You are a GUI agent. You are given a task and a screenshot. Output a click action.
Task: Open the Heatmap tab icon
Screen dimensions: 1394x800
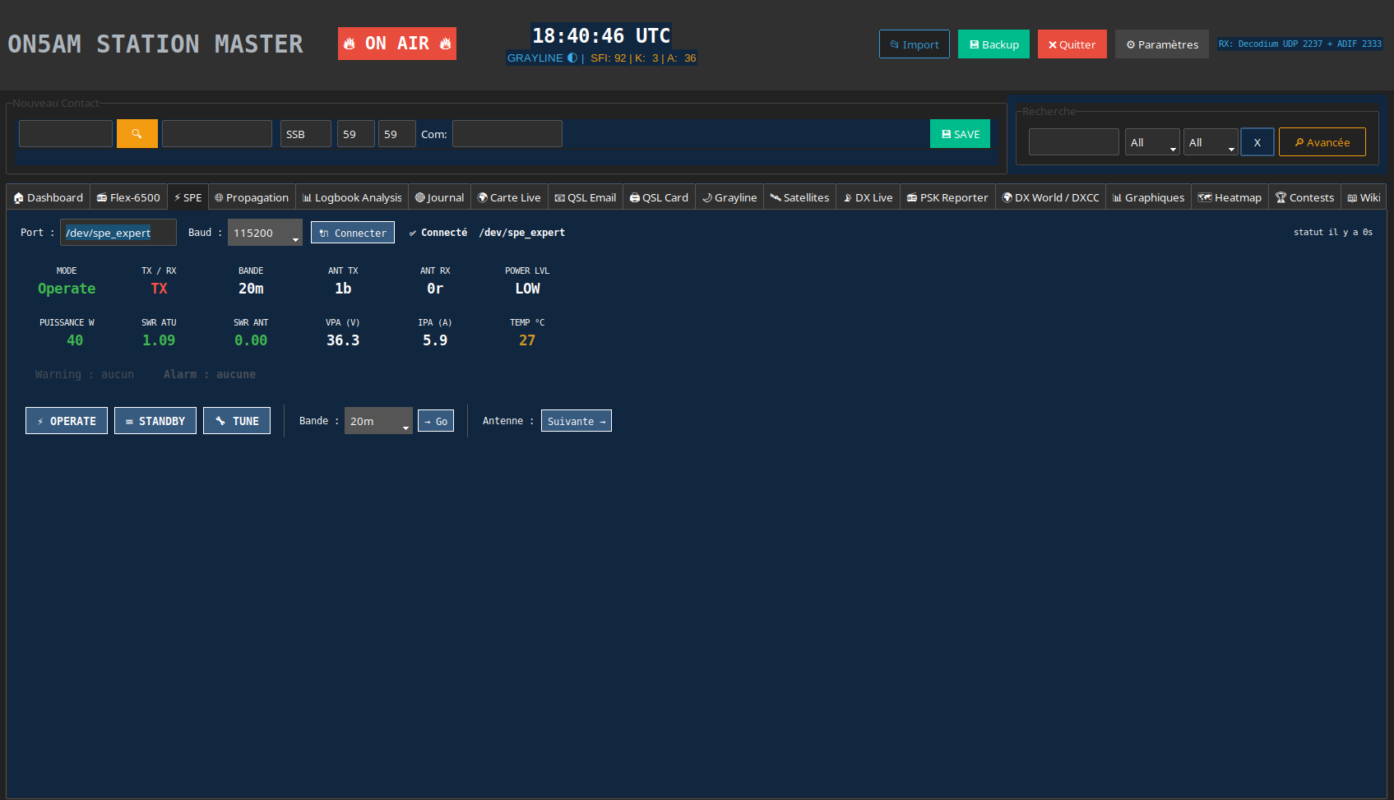[1205, 198]
